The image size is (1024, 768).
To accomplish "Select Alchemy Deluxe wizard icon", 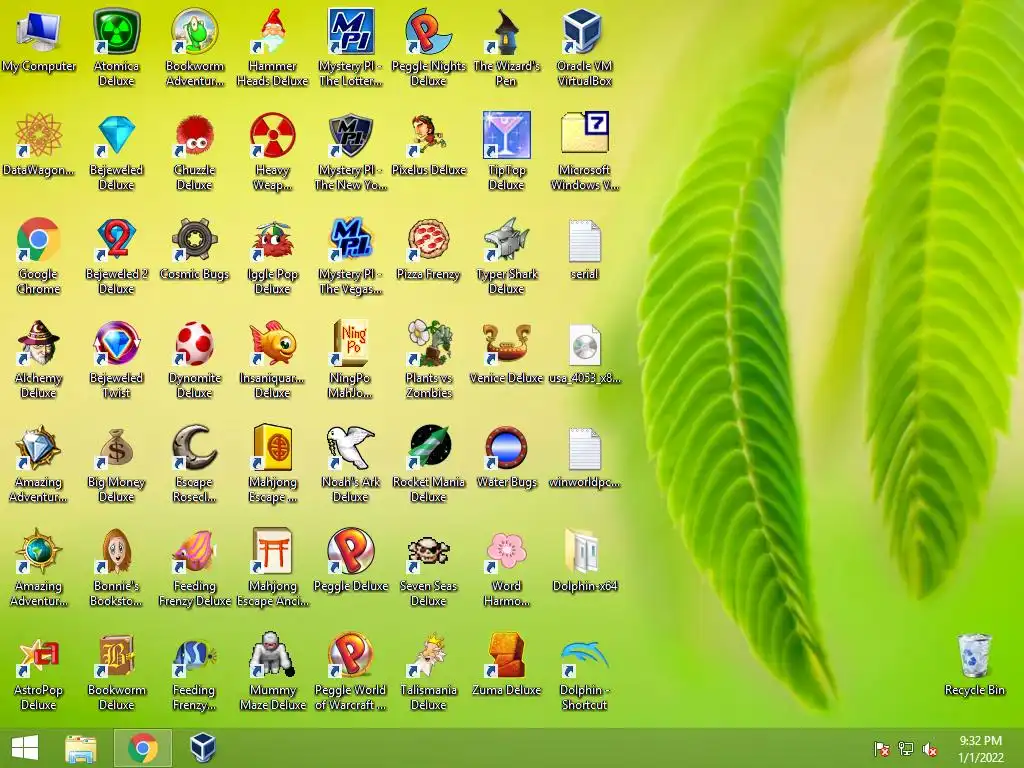I will click(38, 344).
